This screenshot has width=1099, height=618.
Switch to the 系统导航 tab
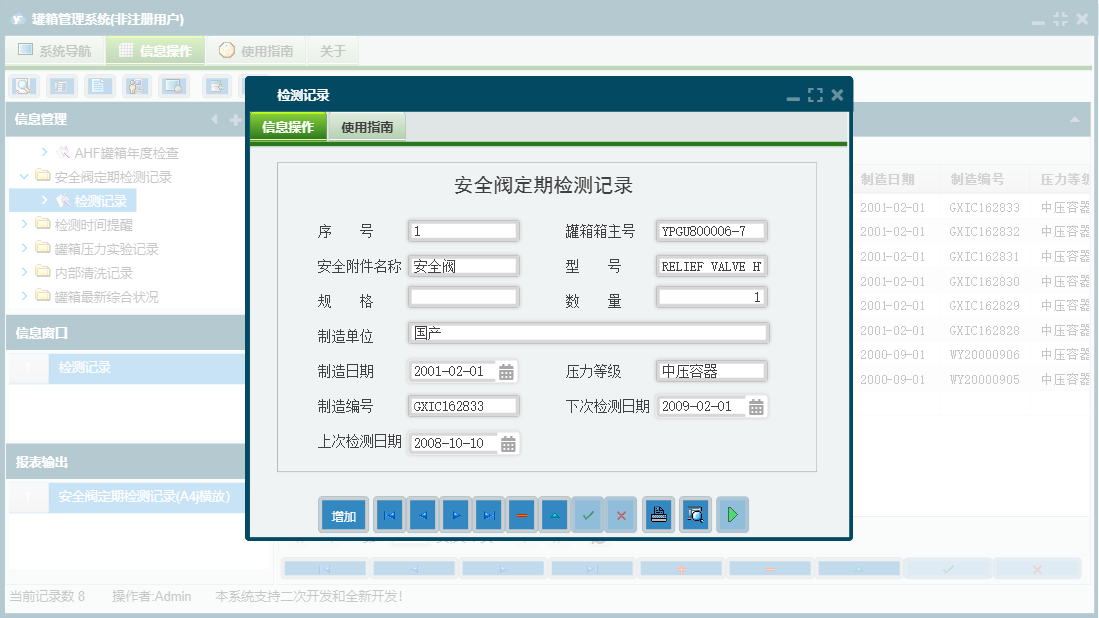pyautogui.click(x=54, y=49)
